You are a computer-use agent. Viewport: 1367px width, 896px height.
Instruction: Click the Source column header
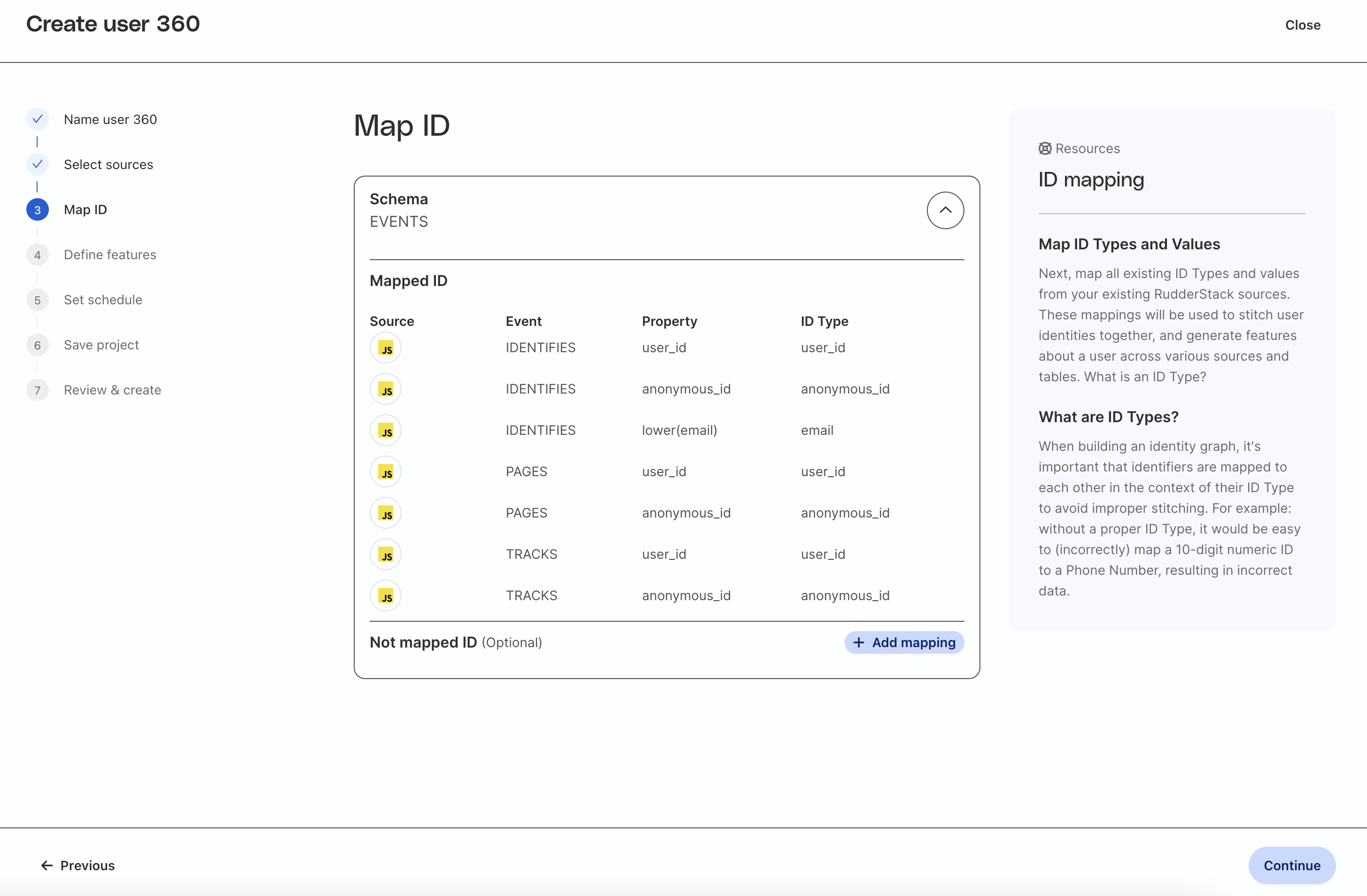tap(392, 322)
